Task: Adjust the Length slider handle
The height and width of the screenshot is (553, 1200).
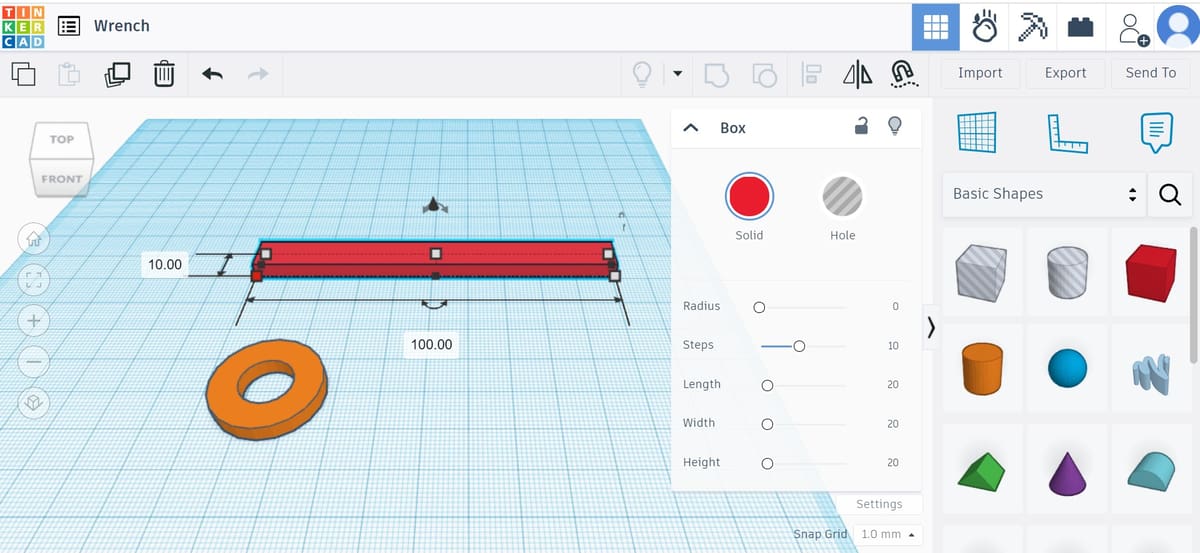Action: (x=767, y=385)
